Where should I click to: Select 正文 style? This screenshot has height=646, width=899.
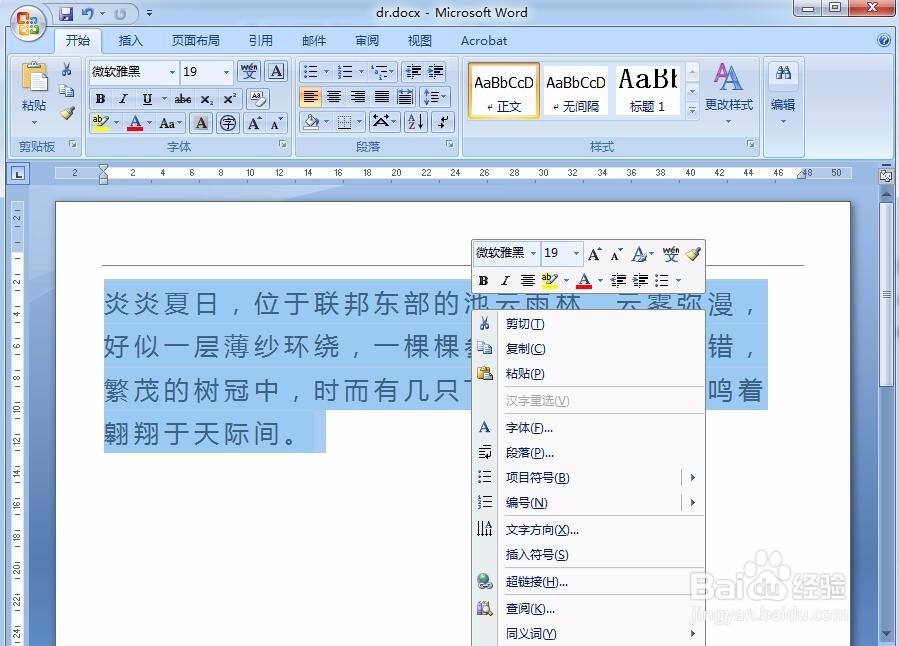(x=504, y=91)
